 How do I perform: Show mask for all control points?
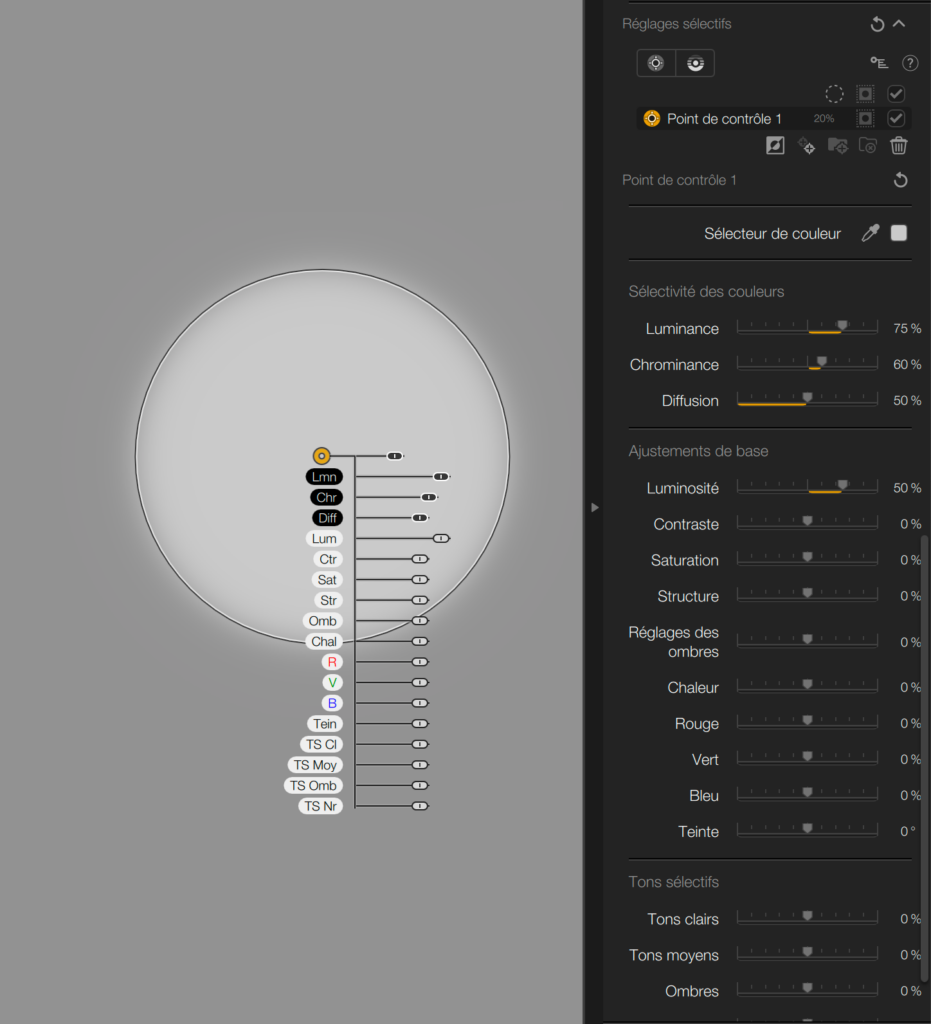pos(865,94)
